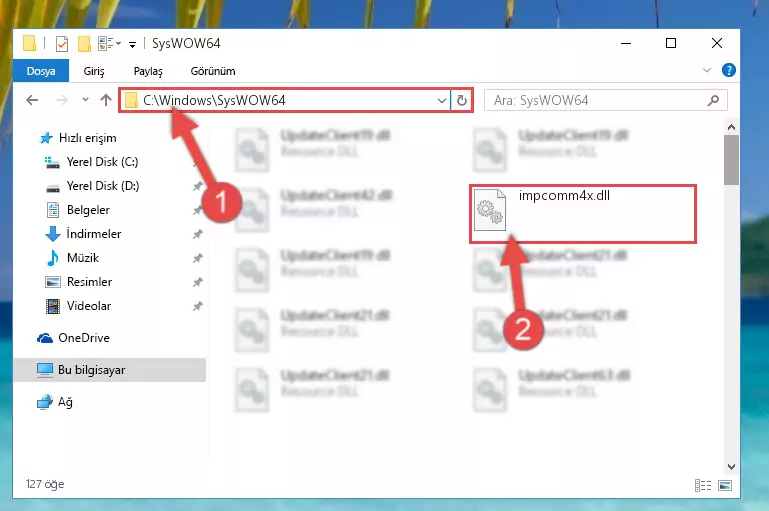
Task: Select Ağ in navigation pane
Action: (x=65, y=402)
